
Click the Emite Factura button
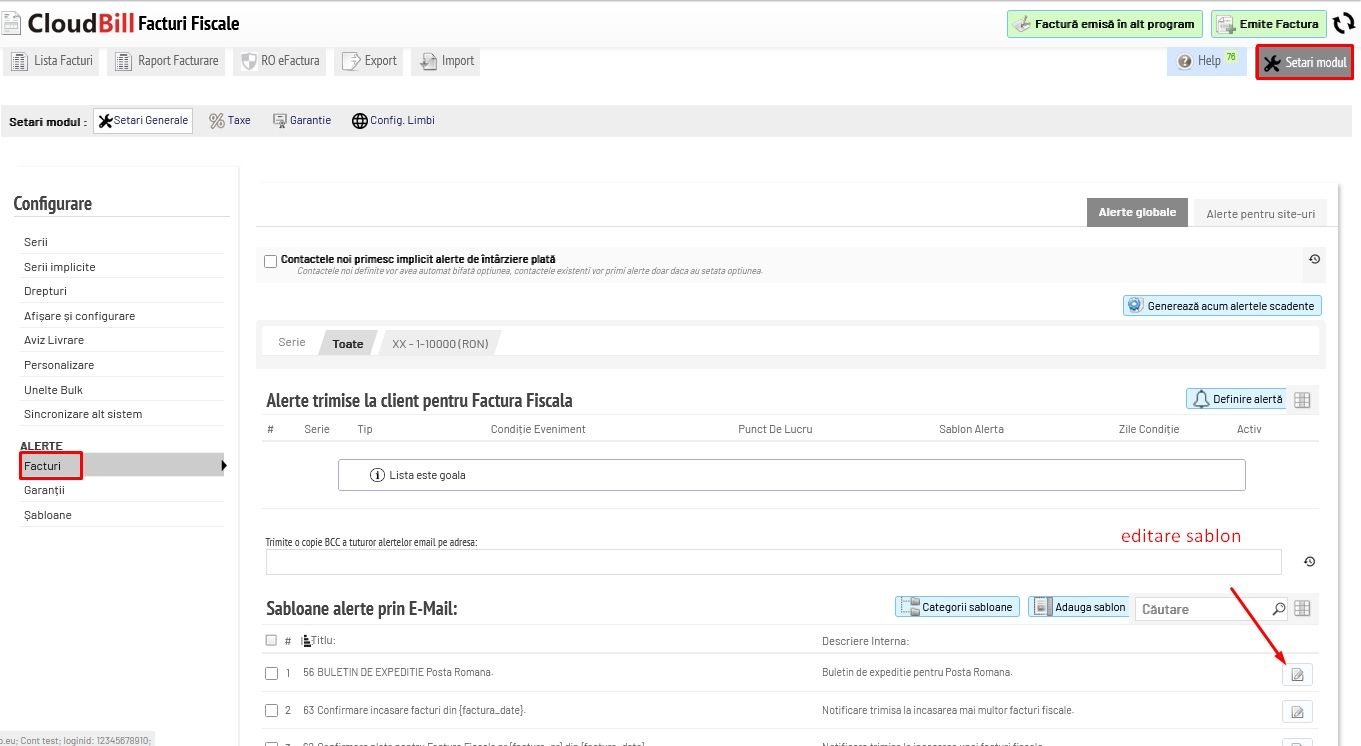pyautogui.click(x=1268, y=24)
